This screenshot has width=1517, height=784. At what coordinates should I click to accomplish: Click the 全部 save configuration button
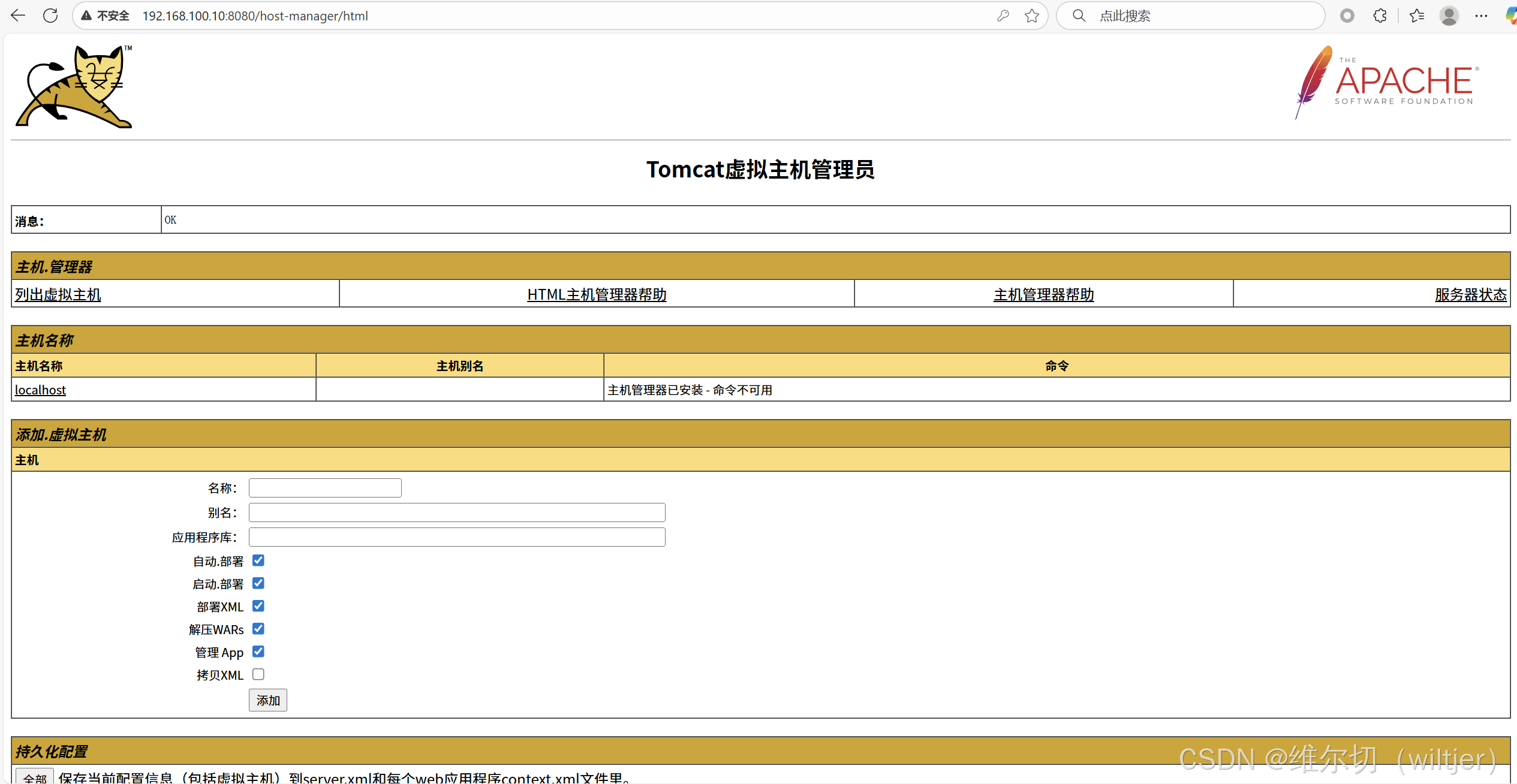pos(35,777)
